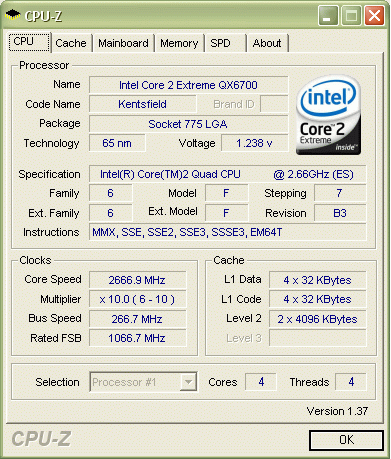Screen dimensions: 391x459
Task: Click the L1 Data value 4 x 32 KBytes
Action: (x=317, y=280)
